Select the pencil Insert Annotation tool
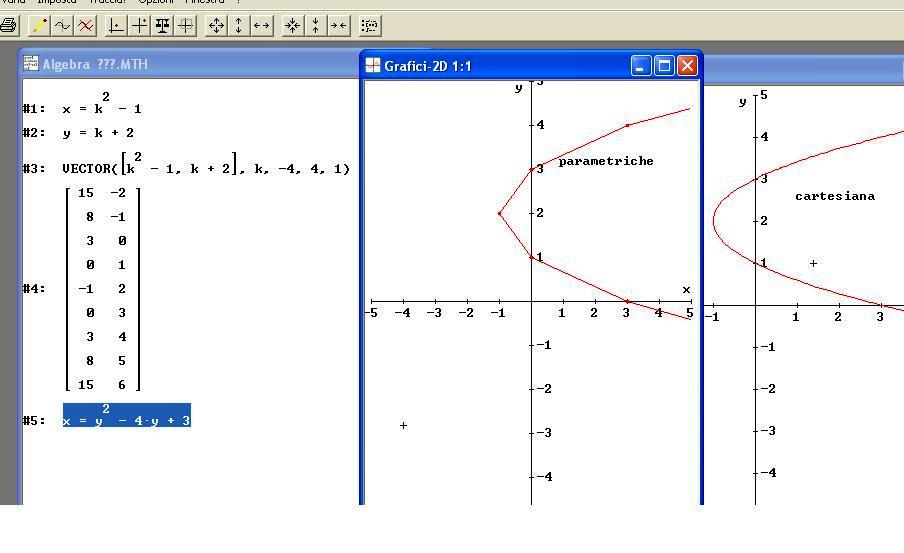 pyautogui.click(x=39, y=25)
